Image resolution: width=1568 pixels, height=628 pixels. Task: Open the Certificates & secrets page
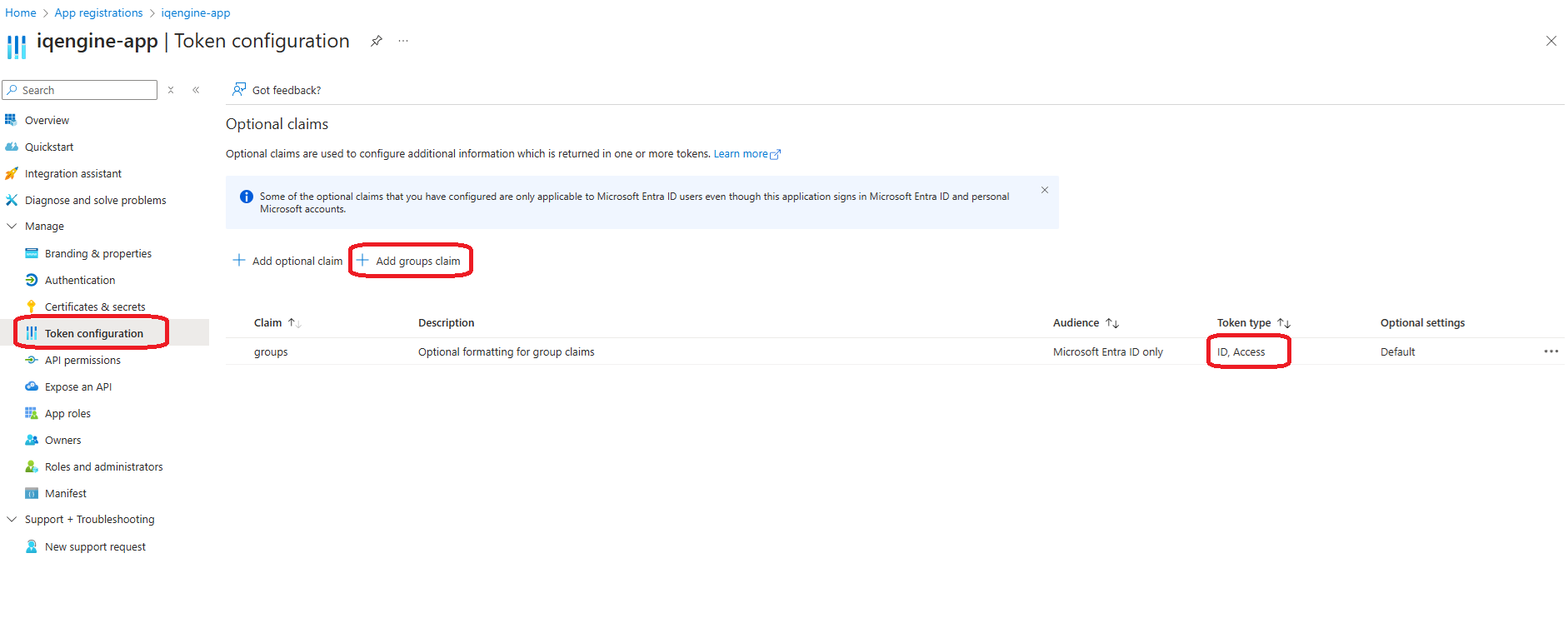[94, 307]
